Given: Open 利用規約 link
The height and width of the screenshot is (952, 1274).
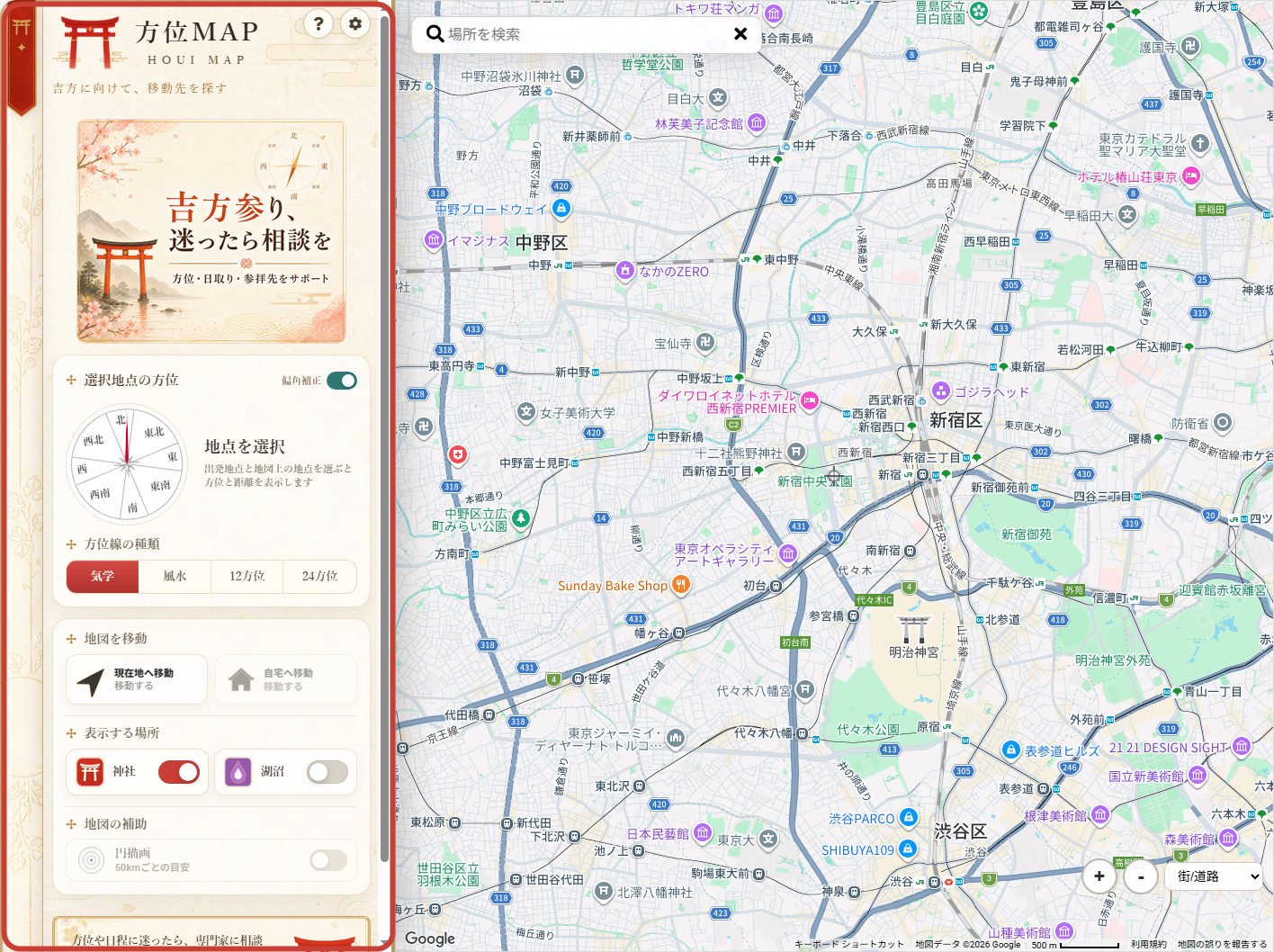Looking at the screenshot, I should (1149, 944).
